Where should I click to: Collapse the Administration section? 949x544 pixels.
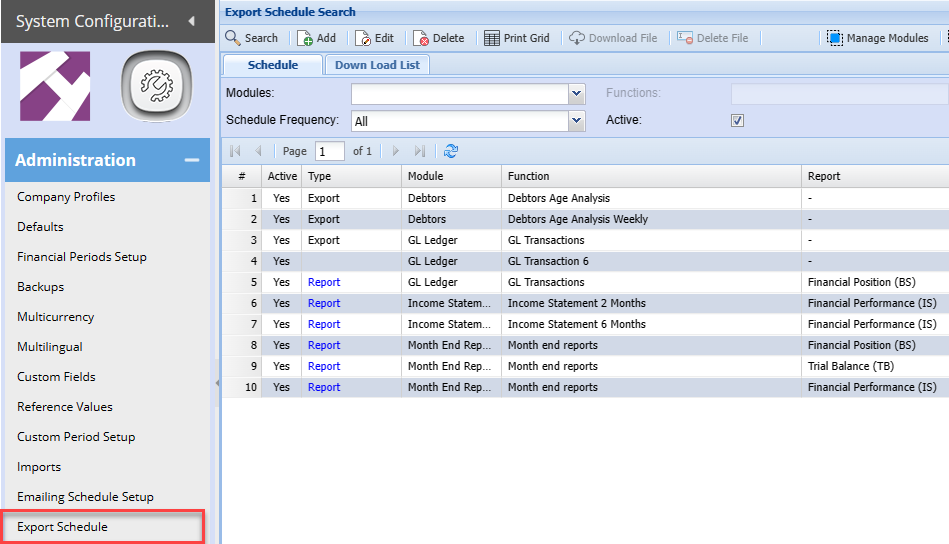(190, 160)
